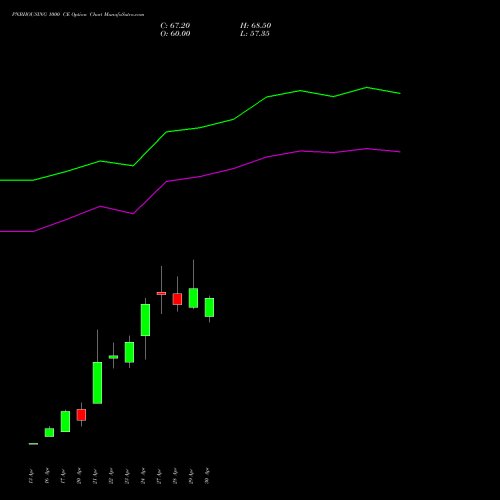
Task: Select the small 22 Apr green candle
Action: click(x=113, y=357)
